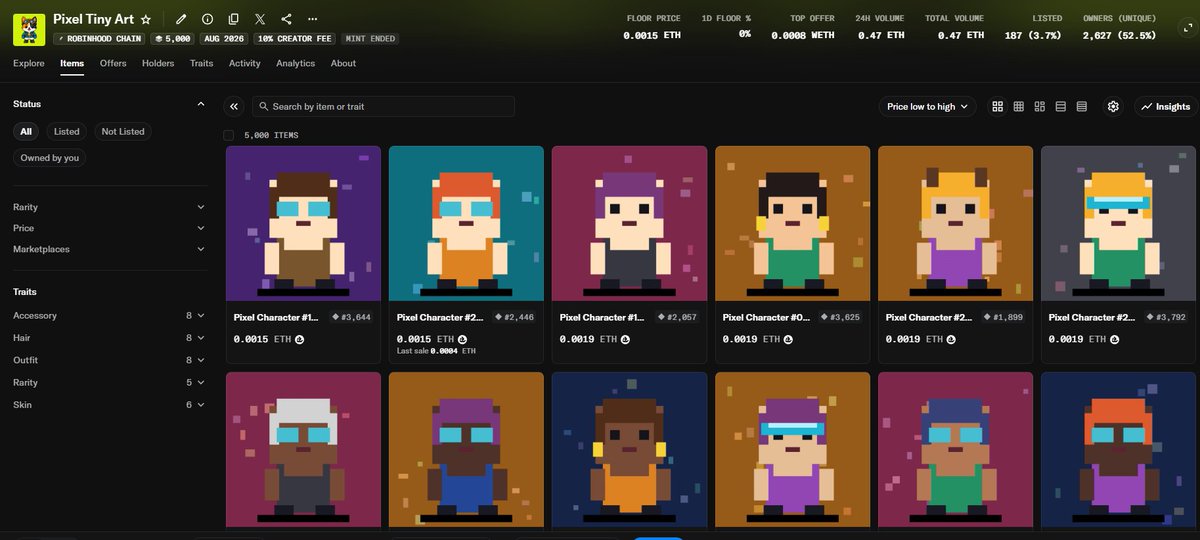Select the All status filter
The height and width of the screenshot is (540, 1200).
point(26,131)
